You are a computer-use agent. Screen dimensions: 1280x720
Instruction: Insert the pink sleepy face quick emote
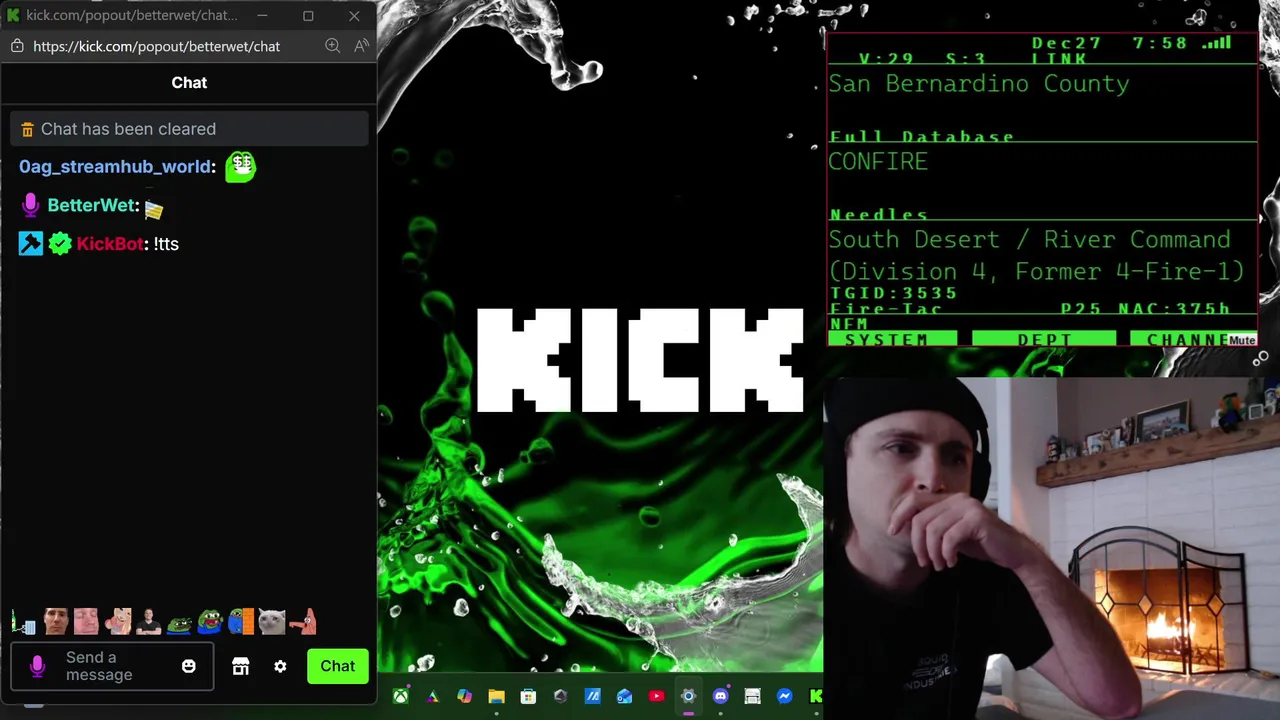click(x=86, y=622)
